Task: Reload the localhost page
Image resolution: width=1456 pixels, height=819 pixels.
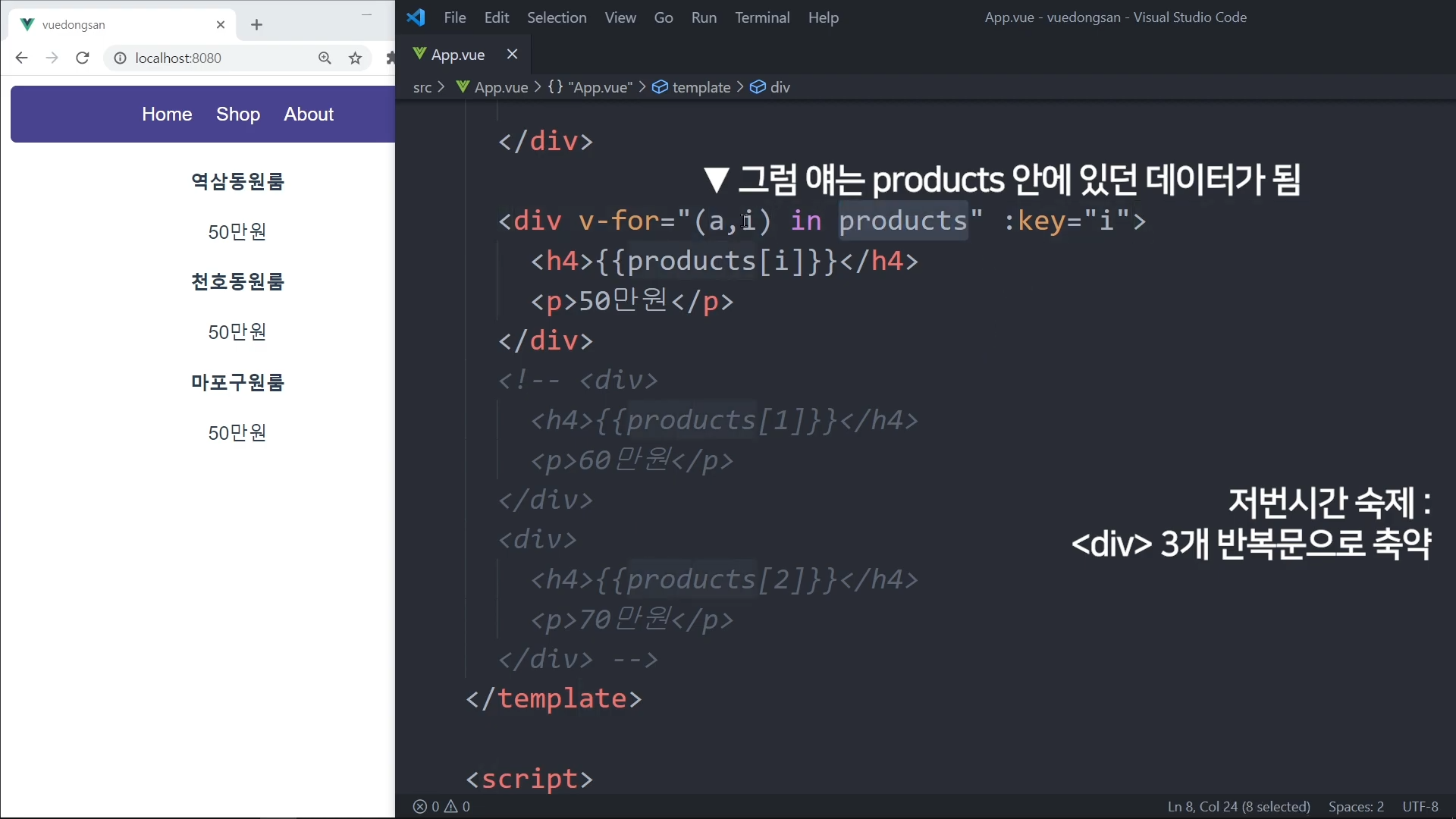Action: (x=83, y=58)
